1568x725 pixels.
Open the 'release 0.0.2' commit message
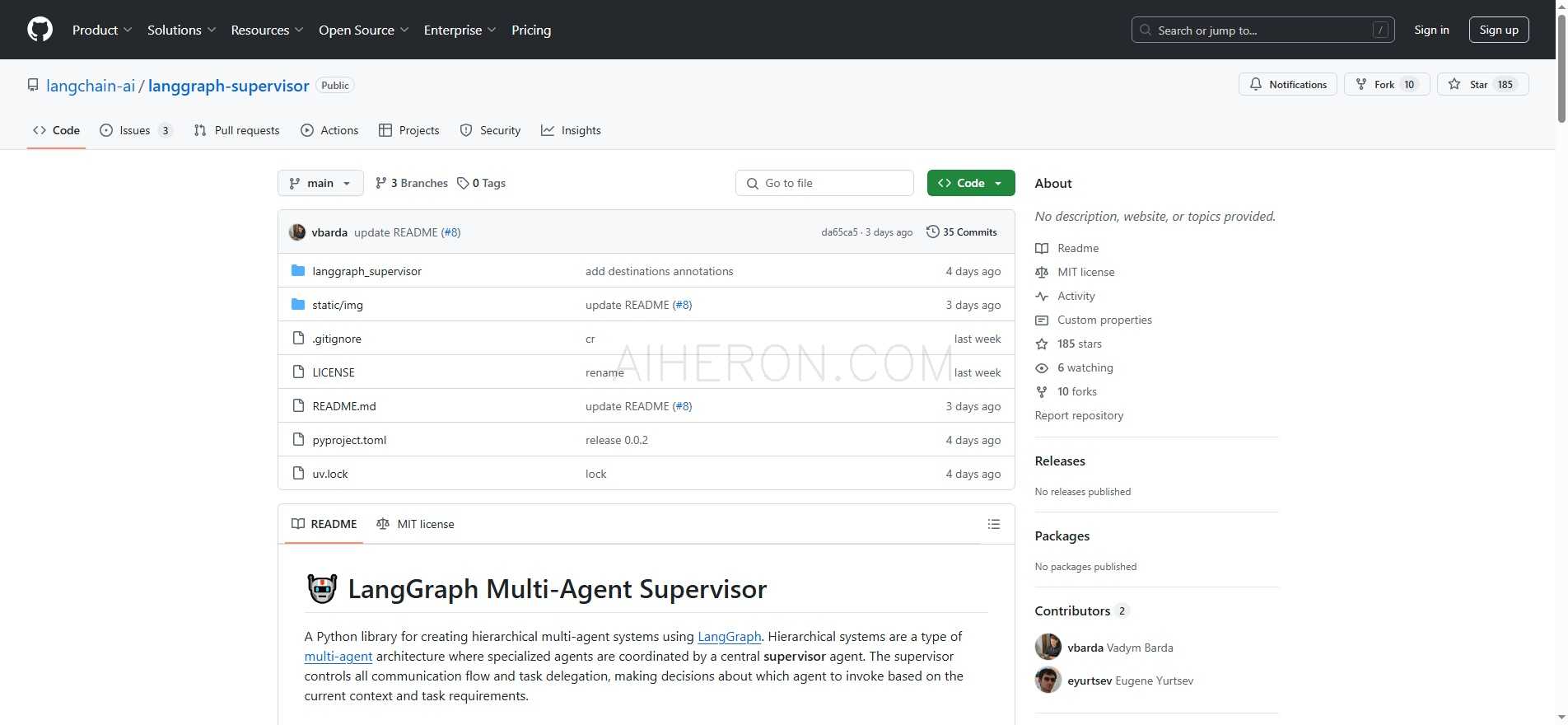(x=617, y=440)
